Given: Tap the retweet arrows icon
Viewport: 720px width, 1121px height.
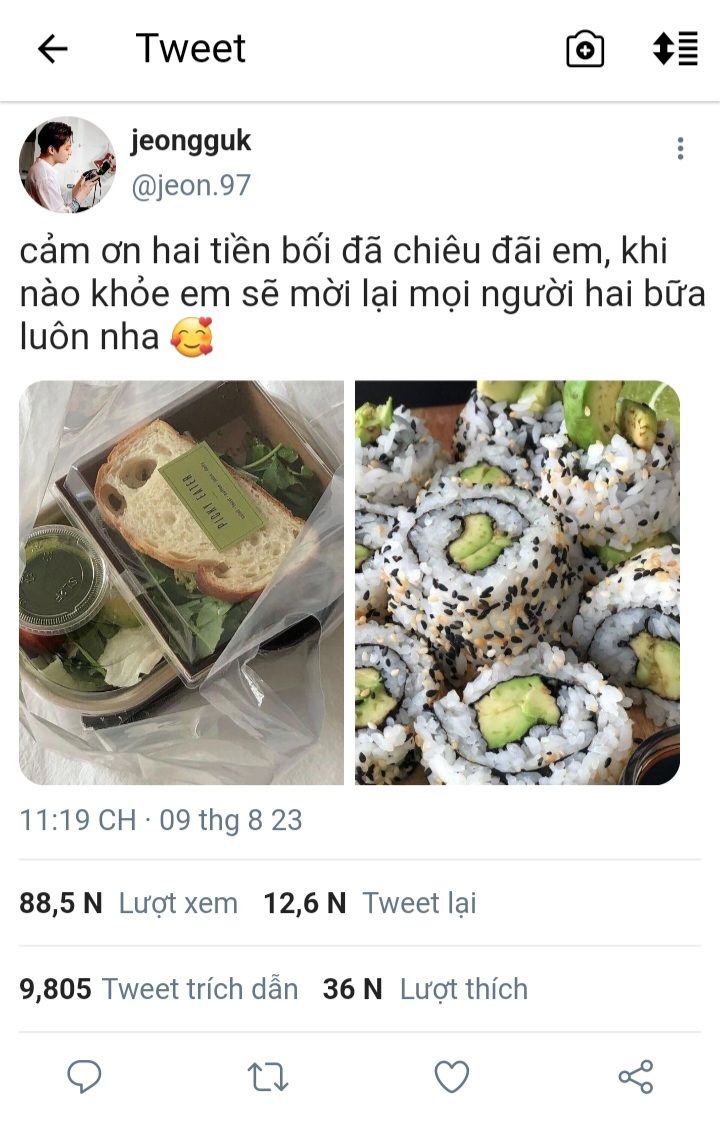Looking at the screenshot, I should [x=268, y=1077].
